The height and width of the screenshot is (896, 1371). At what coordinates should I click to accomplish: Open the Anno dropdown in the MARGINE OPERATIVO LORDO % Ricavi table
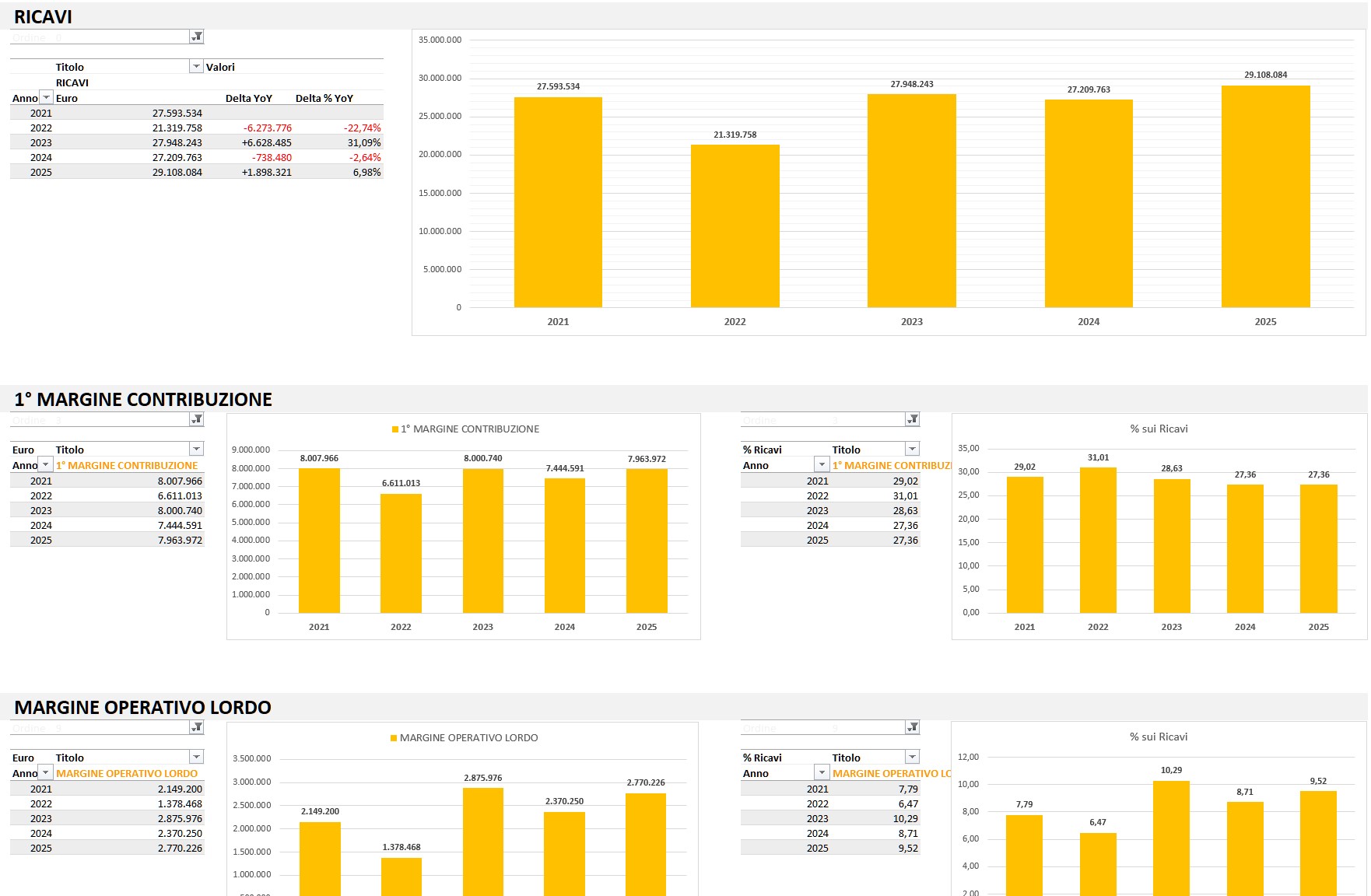[x=822, y=773]
